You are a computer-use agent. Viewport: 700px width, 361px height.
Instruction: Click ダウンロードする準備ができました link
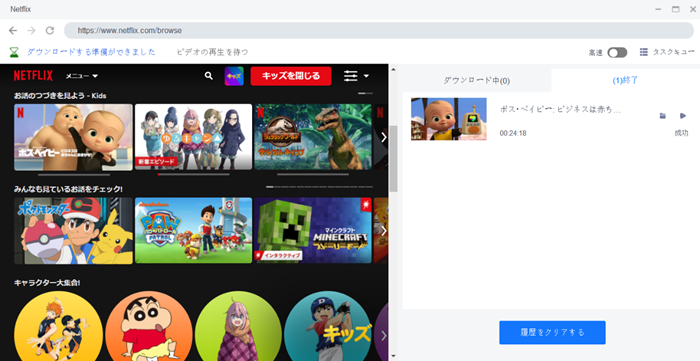click(x=92, y=52)
